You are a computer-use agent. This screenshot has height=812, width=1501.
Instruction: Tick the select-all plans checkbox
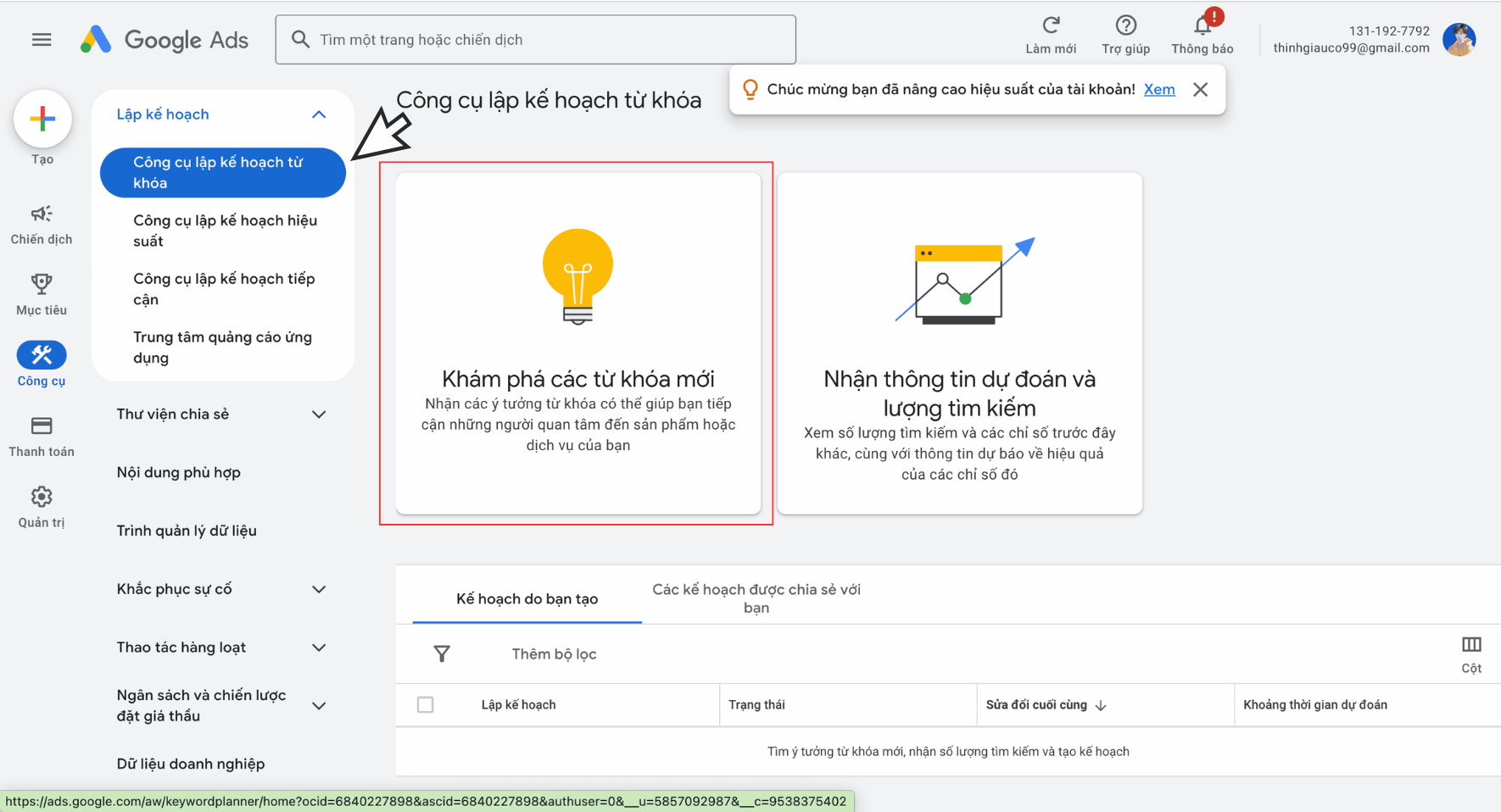click(426, 704)
